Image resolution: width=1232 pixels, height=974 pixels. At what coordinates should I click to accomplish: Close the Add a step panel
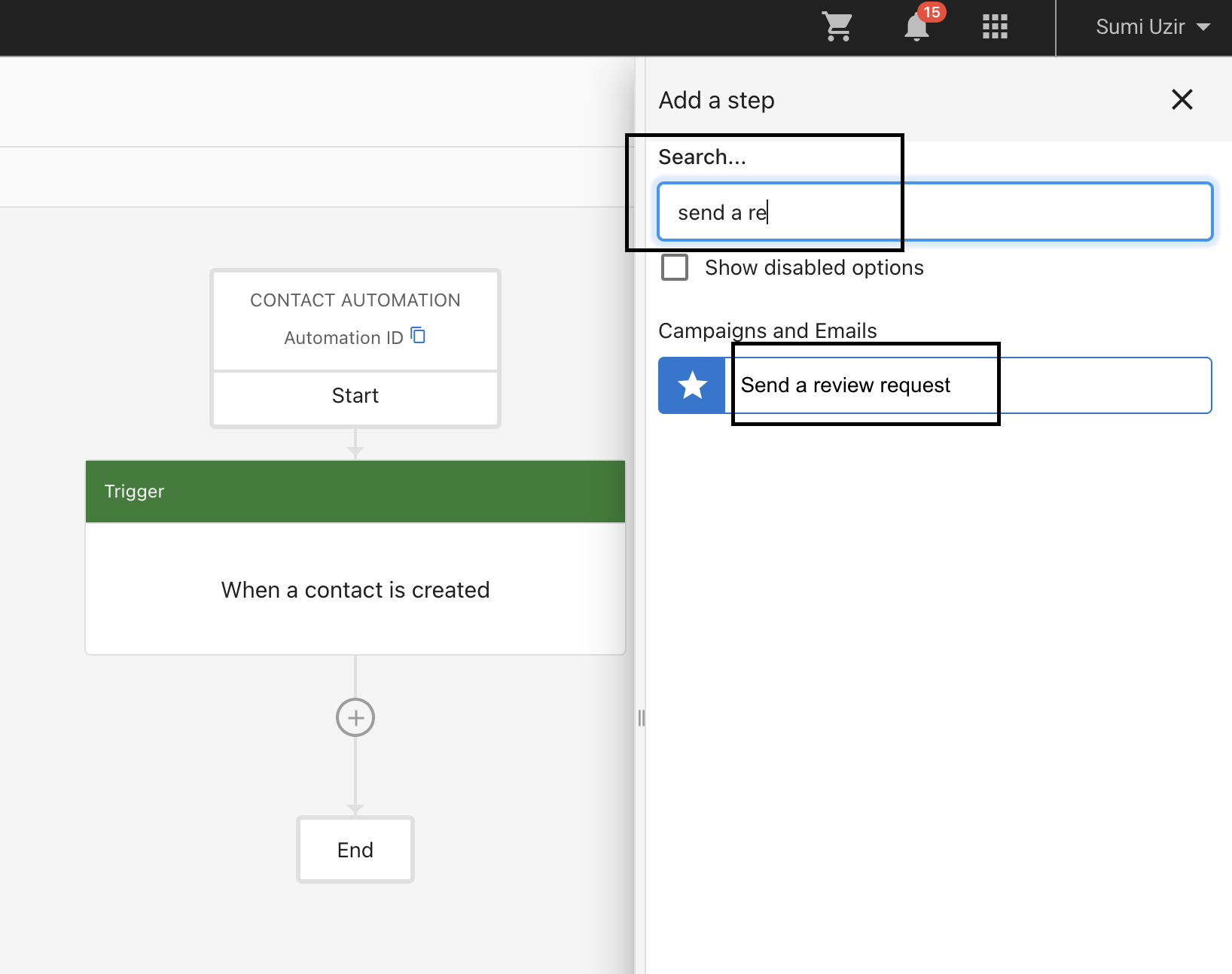(x=1182, y=99)
